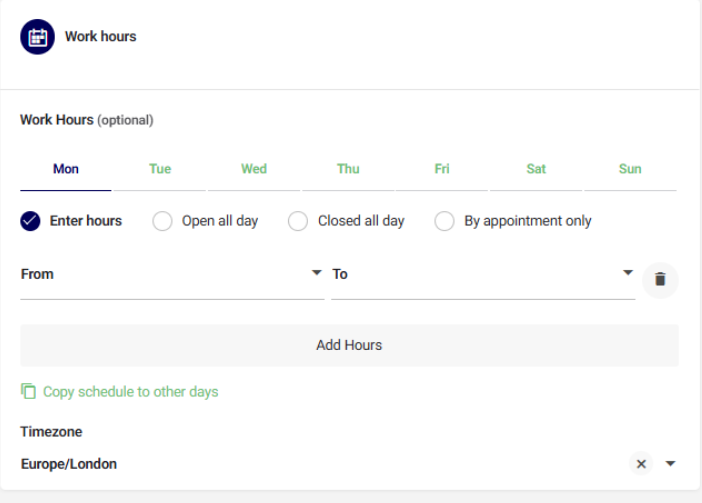Click the Add Hours button
The width and height of the screenshot is (702, 503).
coord(349,345)
